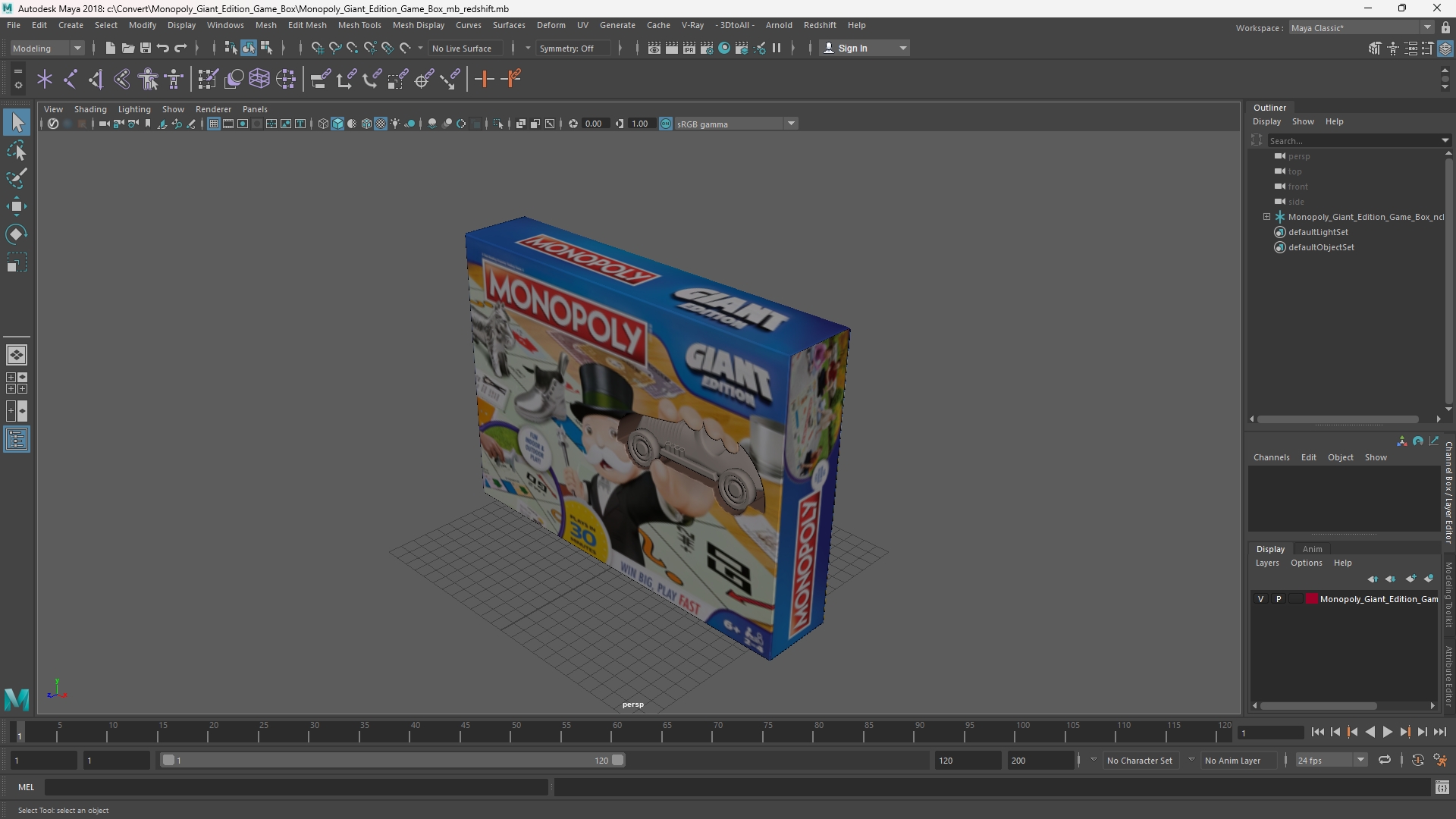Click the Save Scene icon
The image size is (1456, 819).
tap(146, 48)
